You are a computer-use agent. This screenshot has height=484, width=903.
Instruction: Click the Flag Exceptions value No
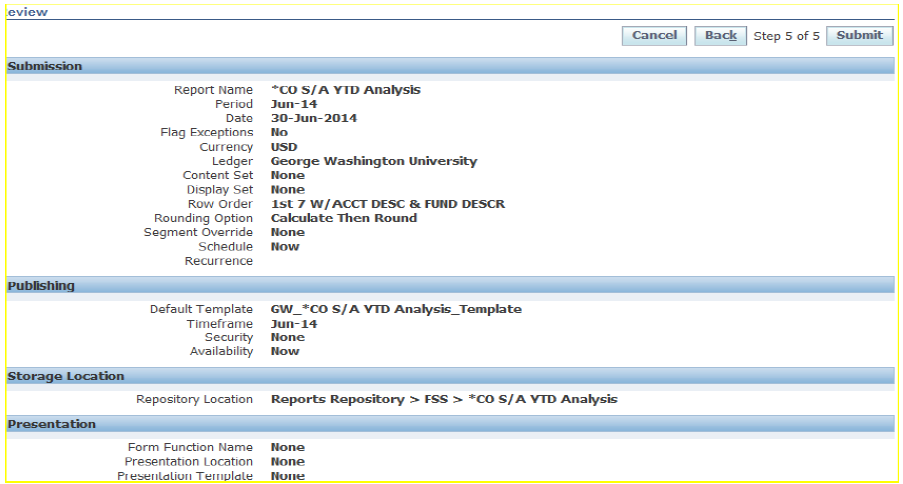point(279,133)
